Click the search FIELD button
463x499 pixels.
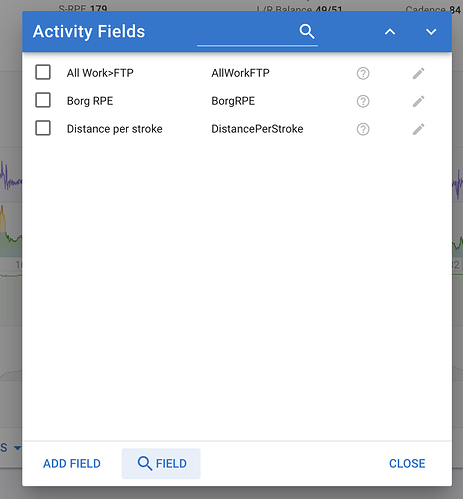tap(161, 464)
